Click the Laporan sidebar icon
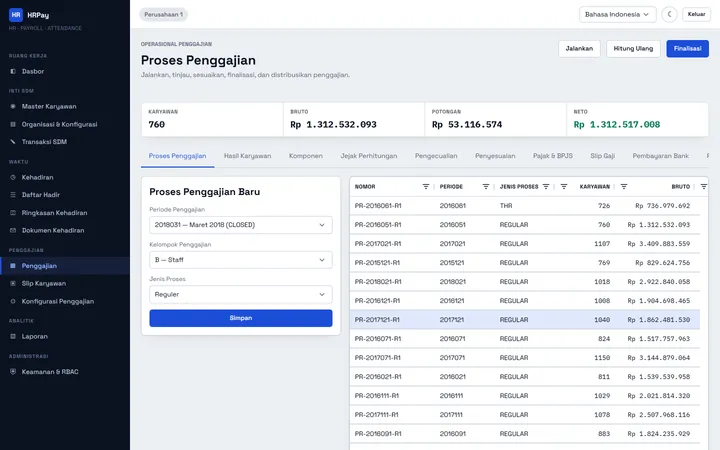This screenshot has width=720, height=450. (13, 337)
